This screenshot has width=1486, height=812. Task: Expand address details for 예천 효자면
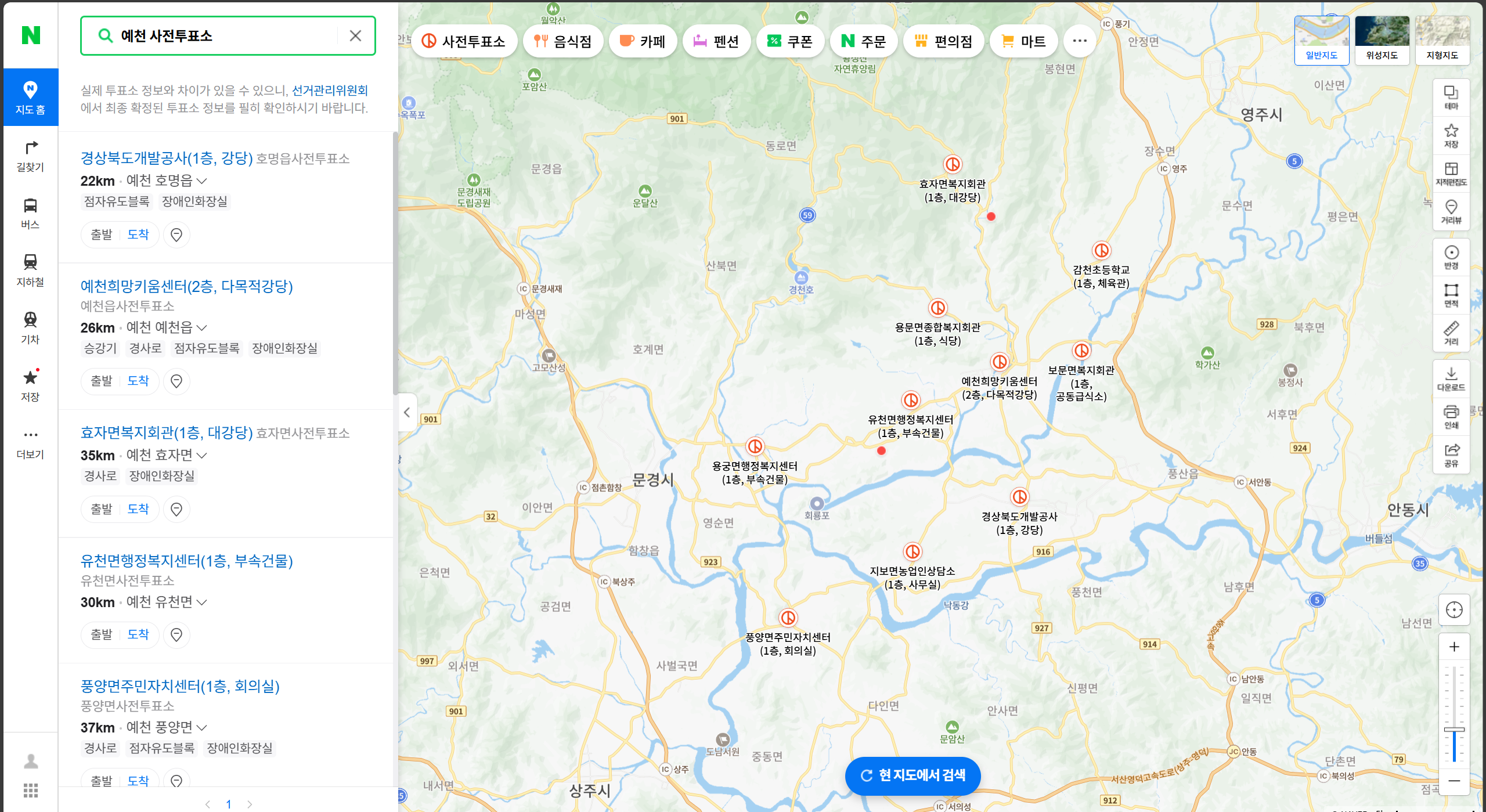[x=201, y=456]
